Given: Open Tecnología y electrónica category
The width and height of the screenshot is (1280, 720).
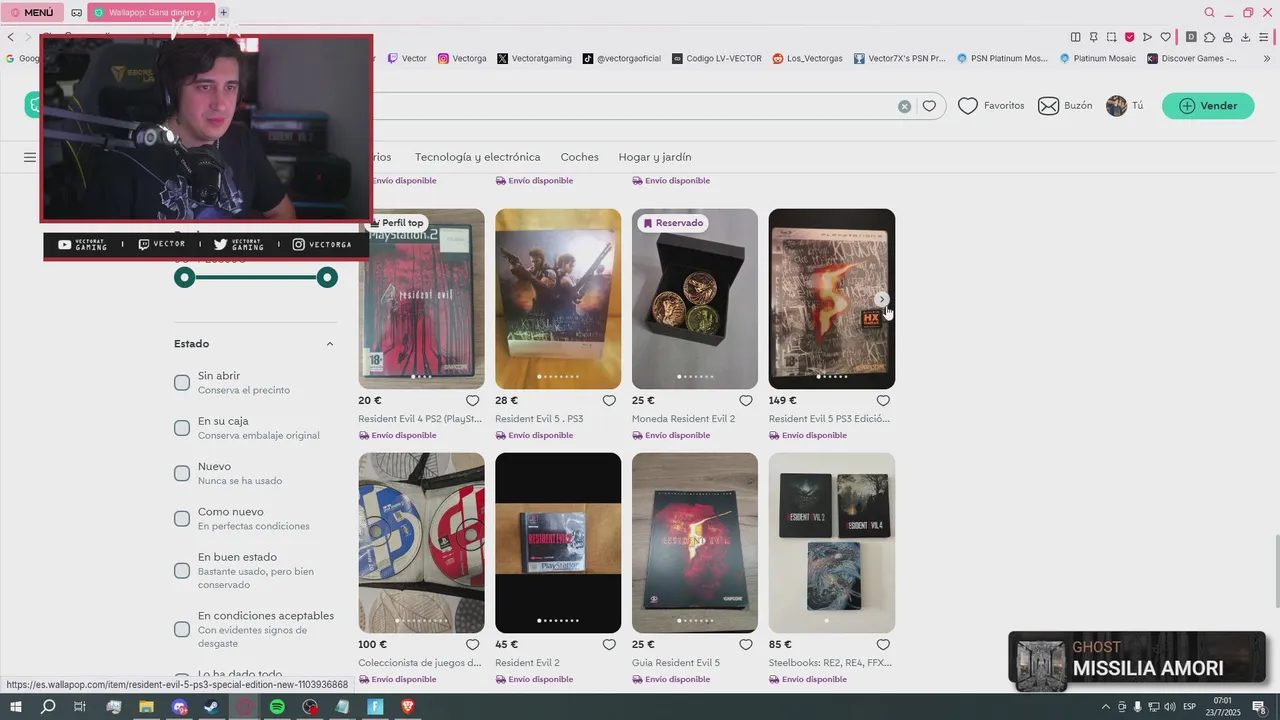Looking at the screenshot, I should [x=478, y=157].
